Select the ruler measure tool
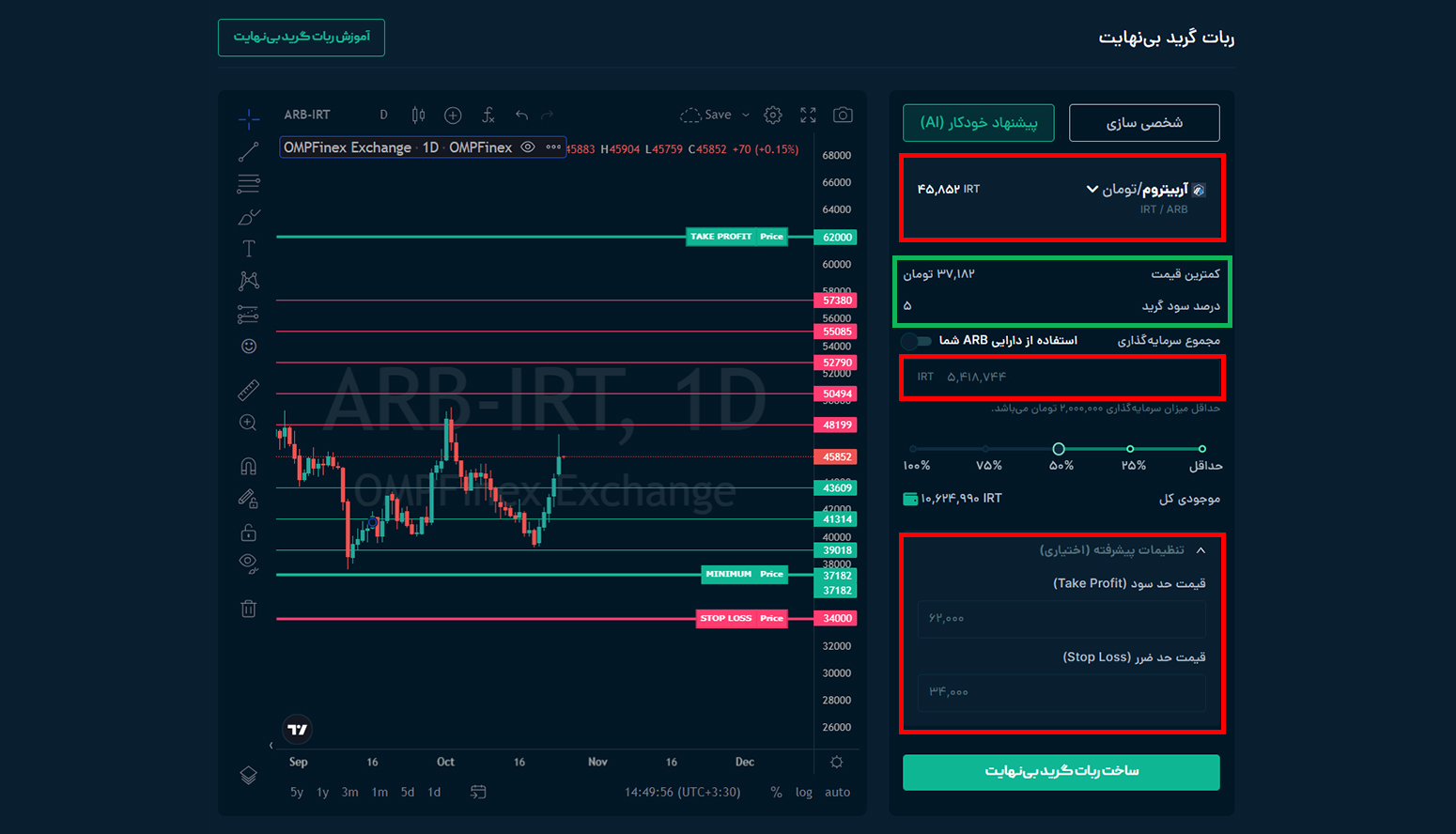Screen dimensions: 1456x834 pyautogui.click(x=248, y=389)
